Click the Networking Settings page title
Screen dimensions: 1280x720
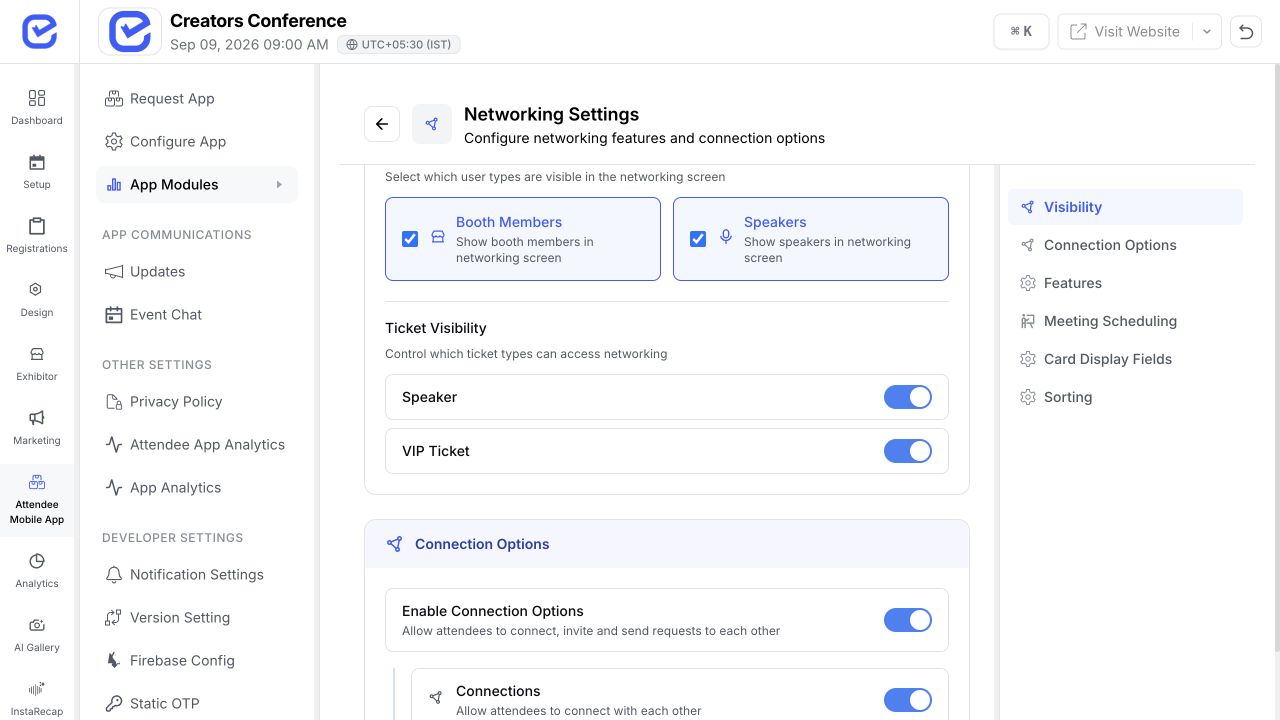pyautogui.click(x=551, y=114)
